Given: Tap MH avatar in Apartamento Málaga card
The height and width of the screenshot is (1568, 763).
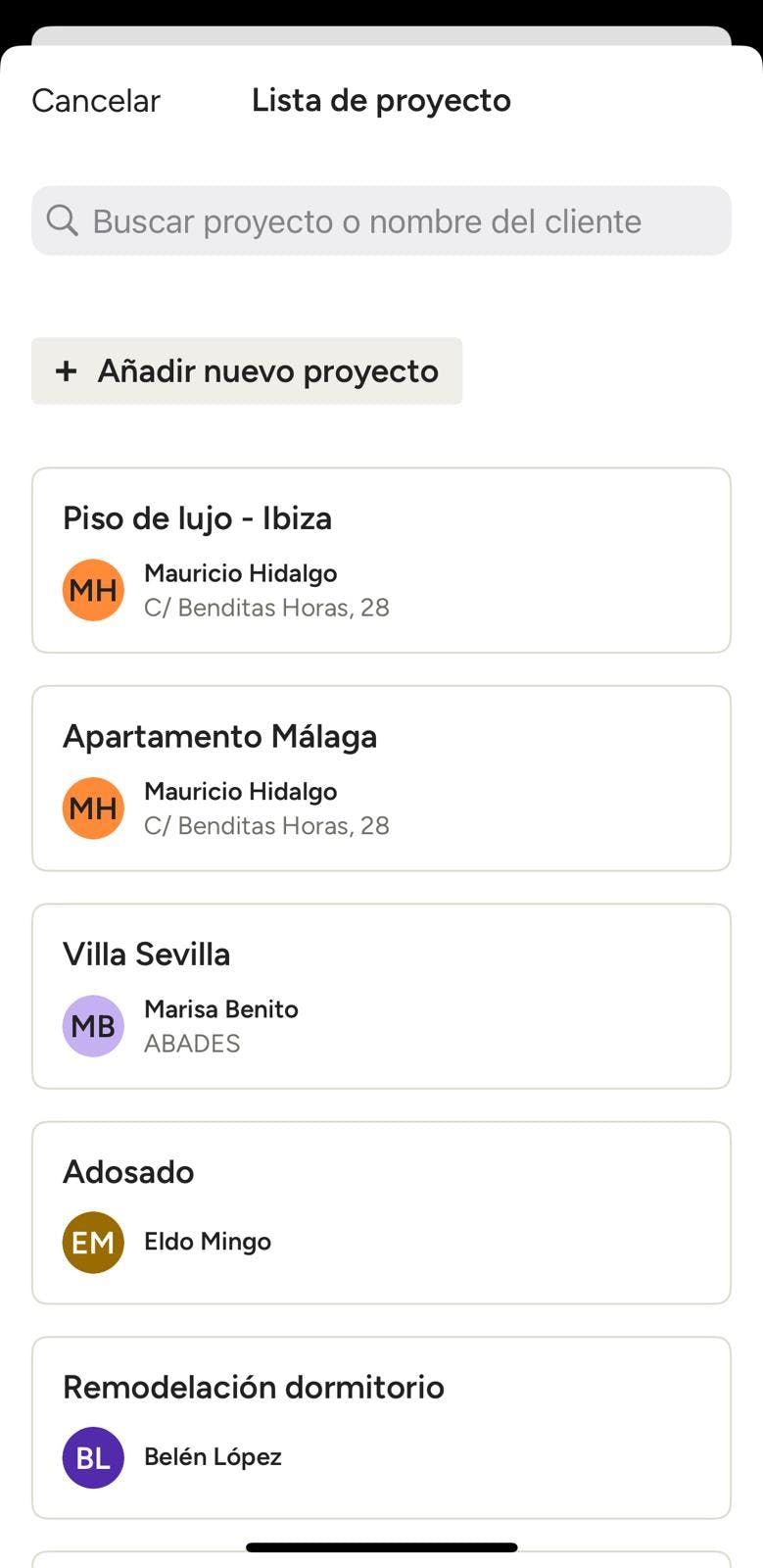Looking at the screenshot, I should (93, 808).
